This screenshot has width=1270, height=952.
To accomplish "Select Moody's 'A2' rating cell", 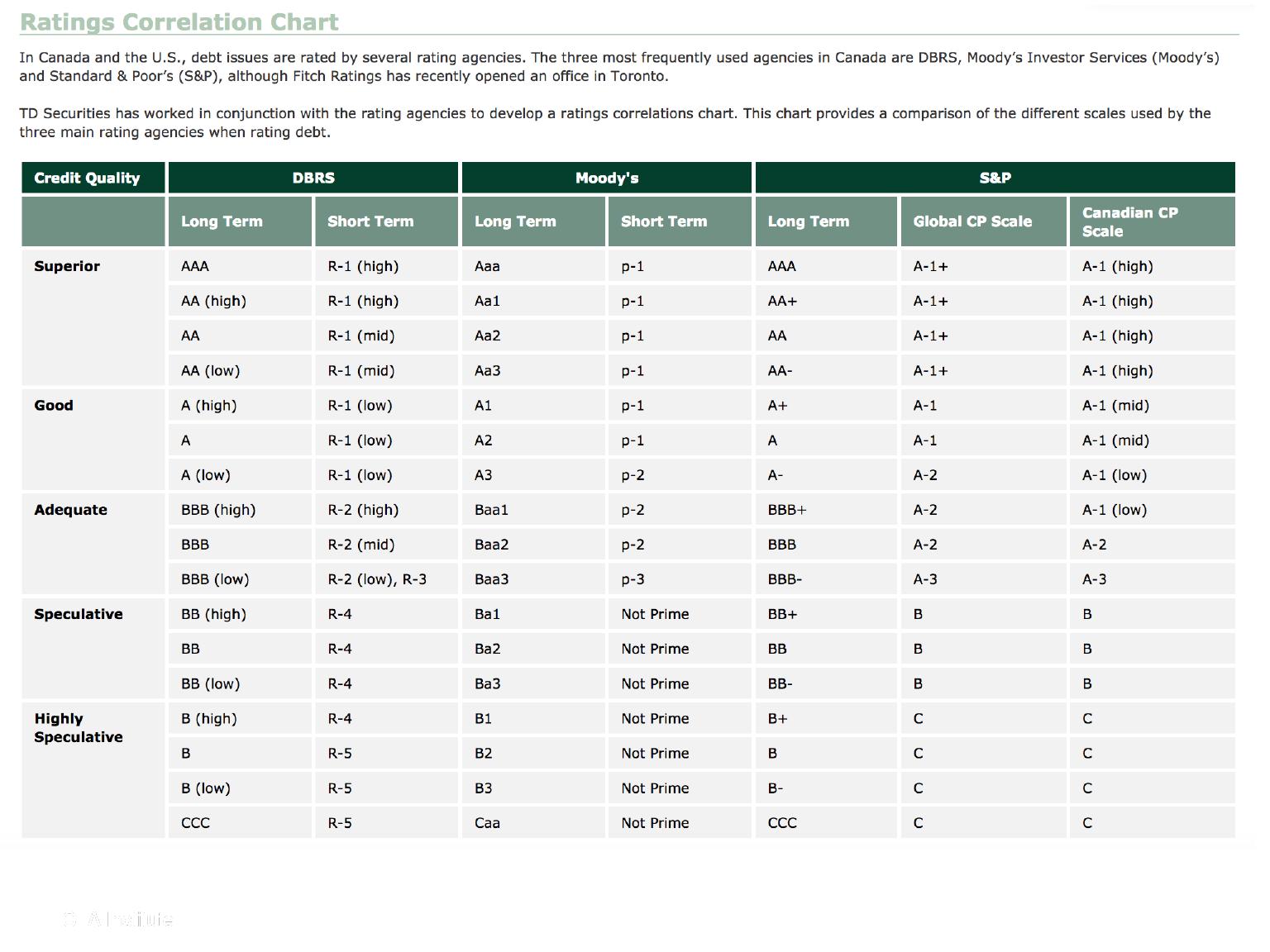I will [533, 440].
